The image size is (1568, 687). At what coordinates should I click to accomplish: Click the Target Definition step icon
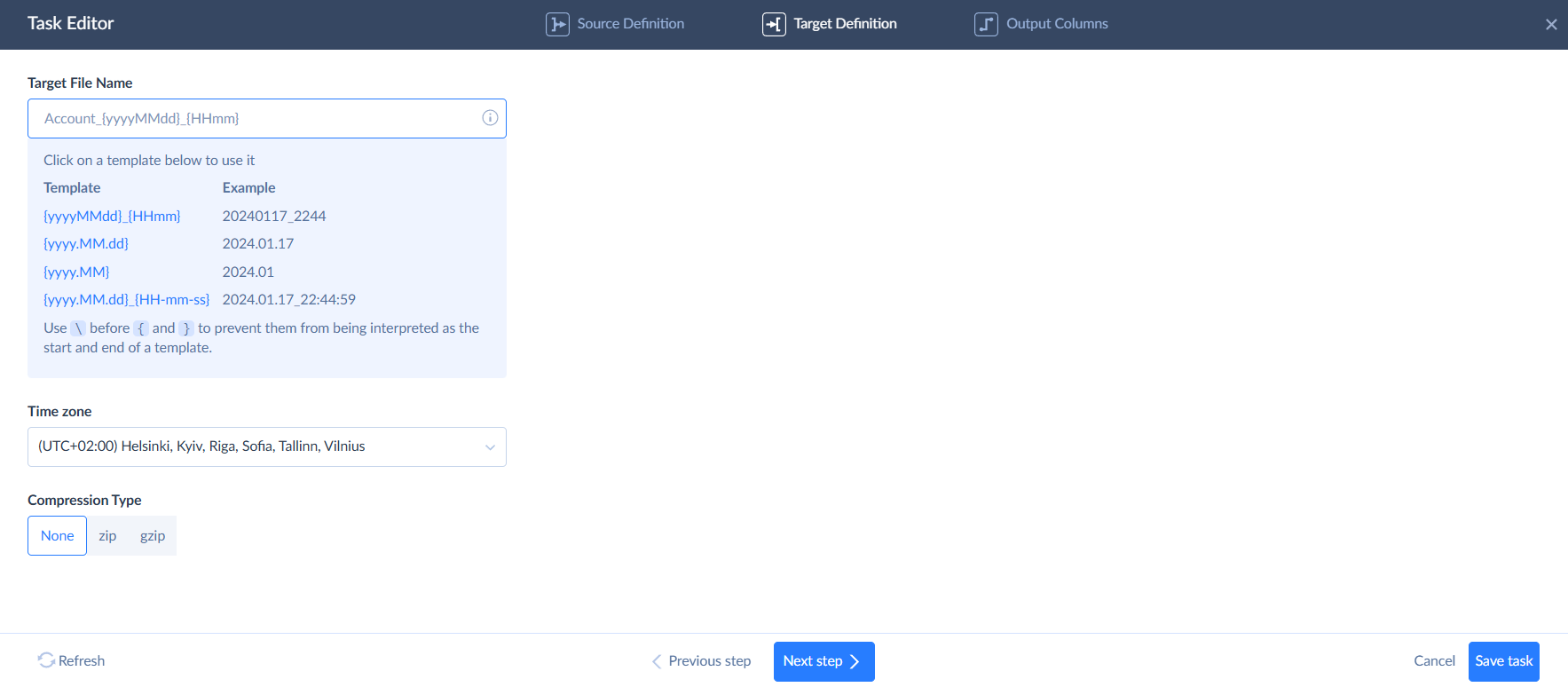774,24
